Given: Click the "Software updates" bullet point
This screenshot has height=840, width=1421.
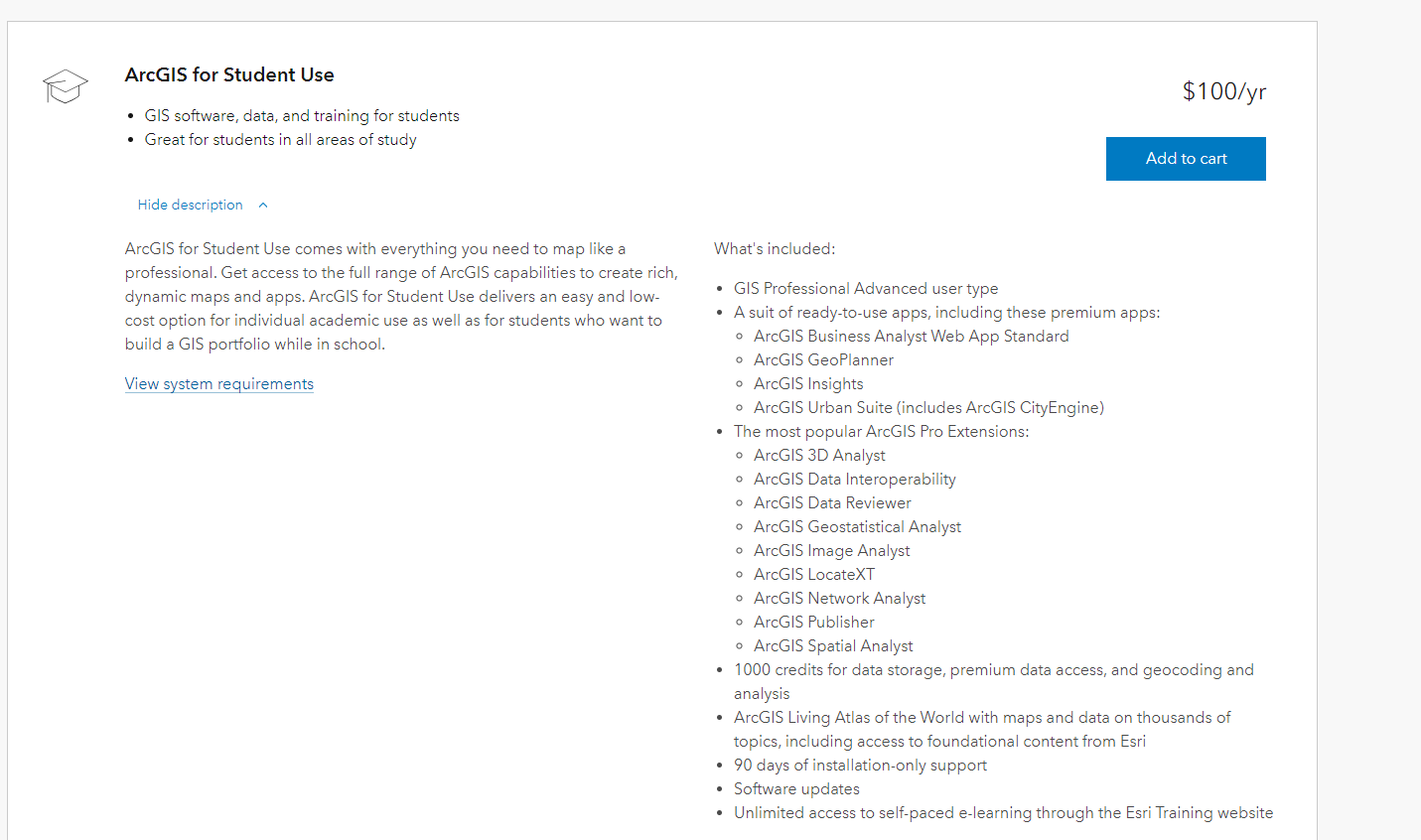Looking at the screenshot, I should tap(796, 788).
